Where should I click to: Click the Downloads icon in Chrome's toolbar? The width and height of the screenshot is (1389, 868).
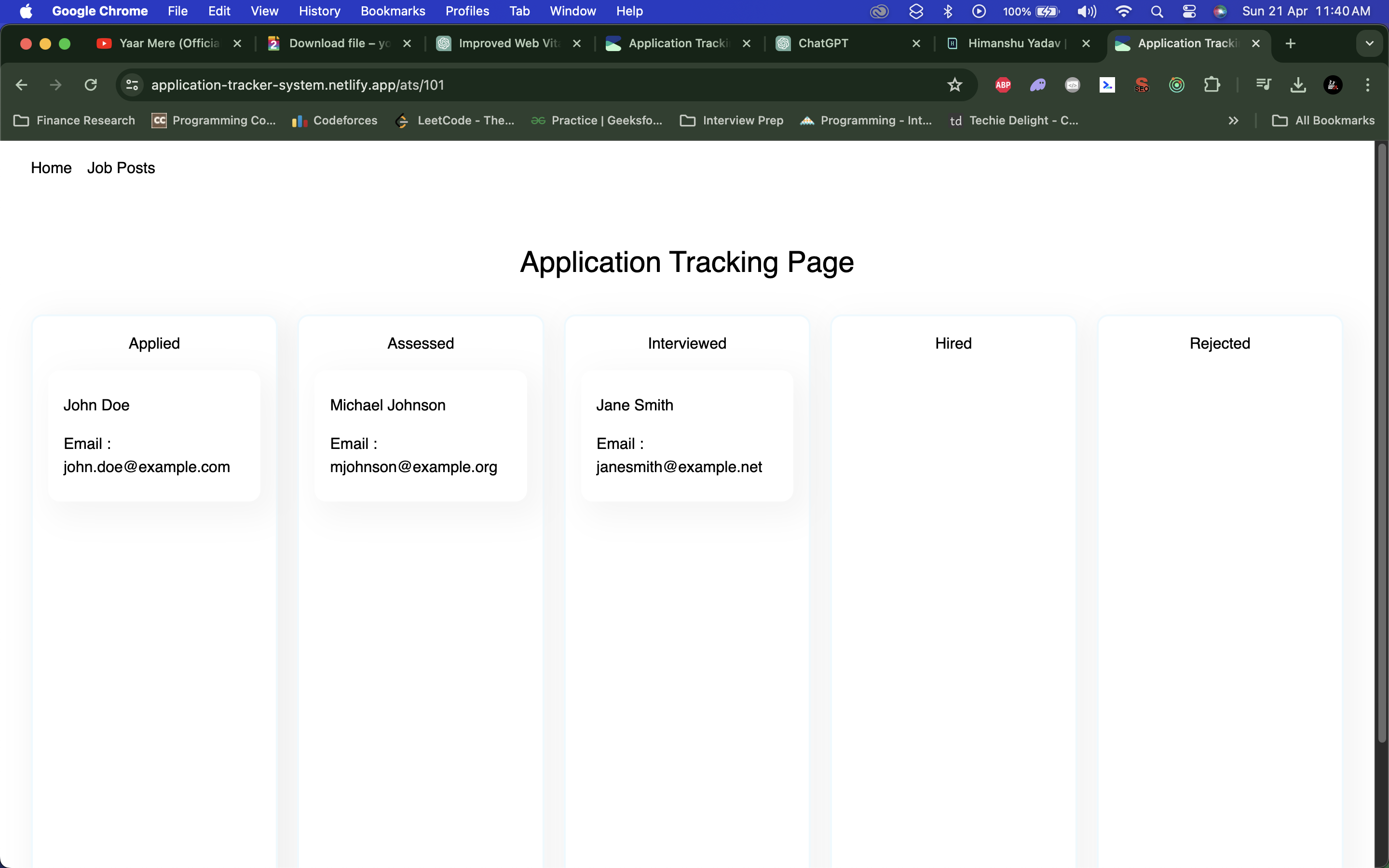pos(1298,84)
